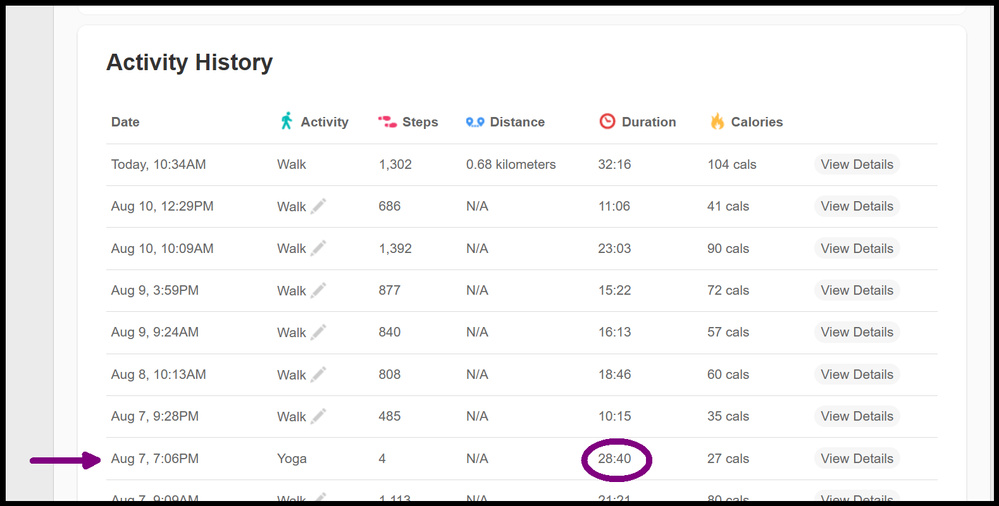Open View Details for Aug 8 walk
The width and height of the screenshot is (999, 506).
tap(856, 374)
